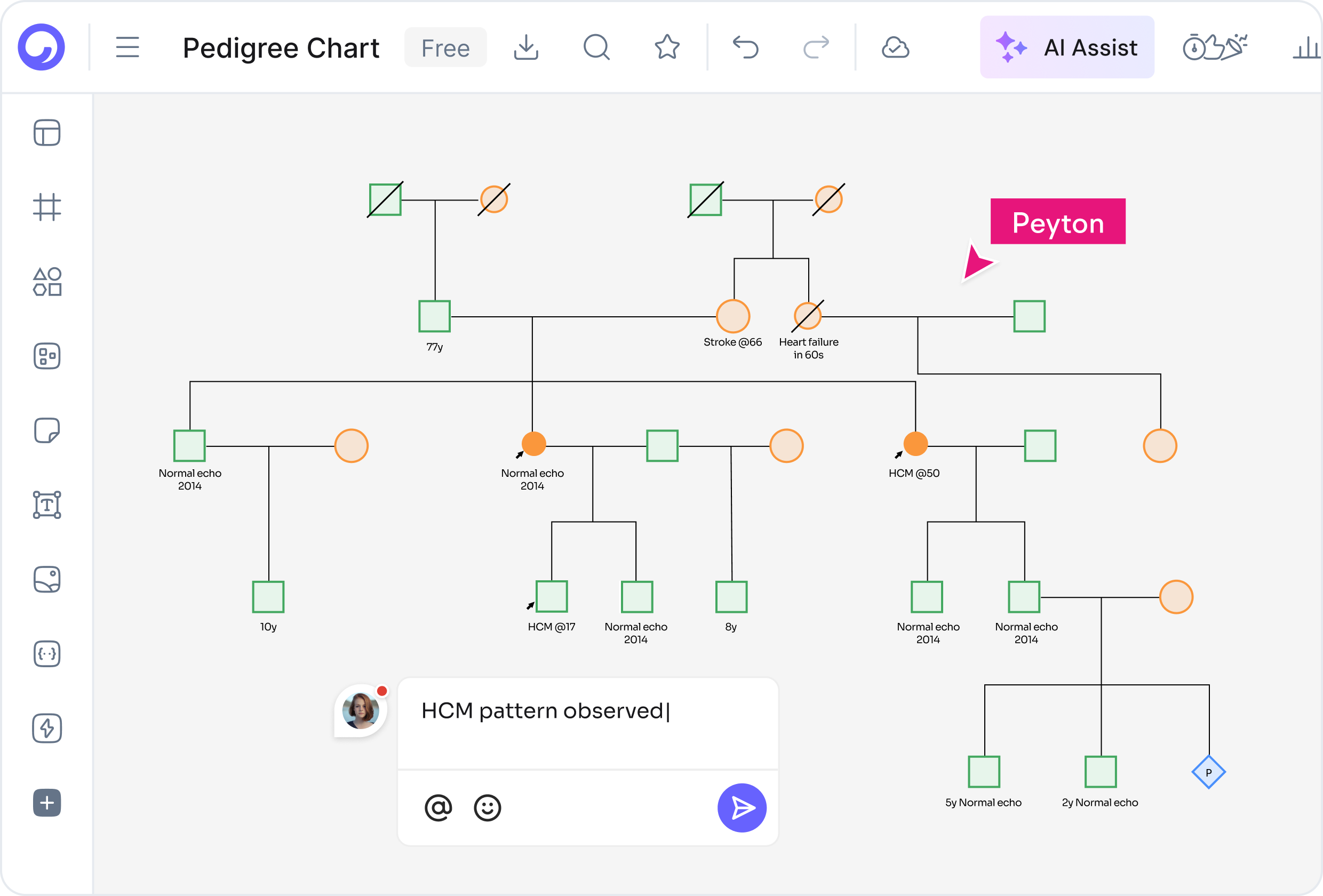Click the plus add more button
Screen dimensions: 1323x896
[47, 803]
